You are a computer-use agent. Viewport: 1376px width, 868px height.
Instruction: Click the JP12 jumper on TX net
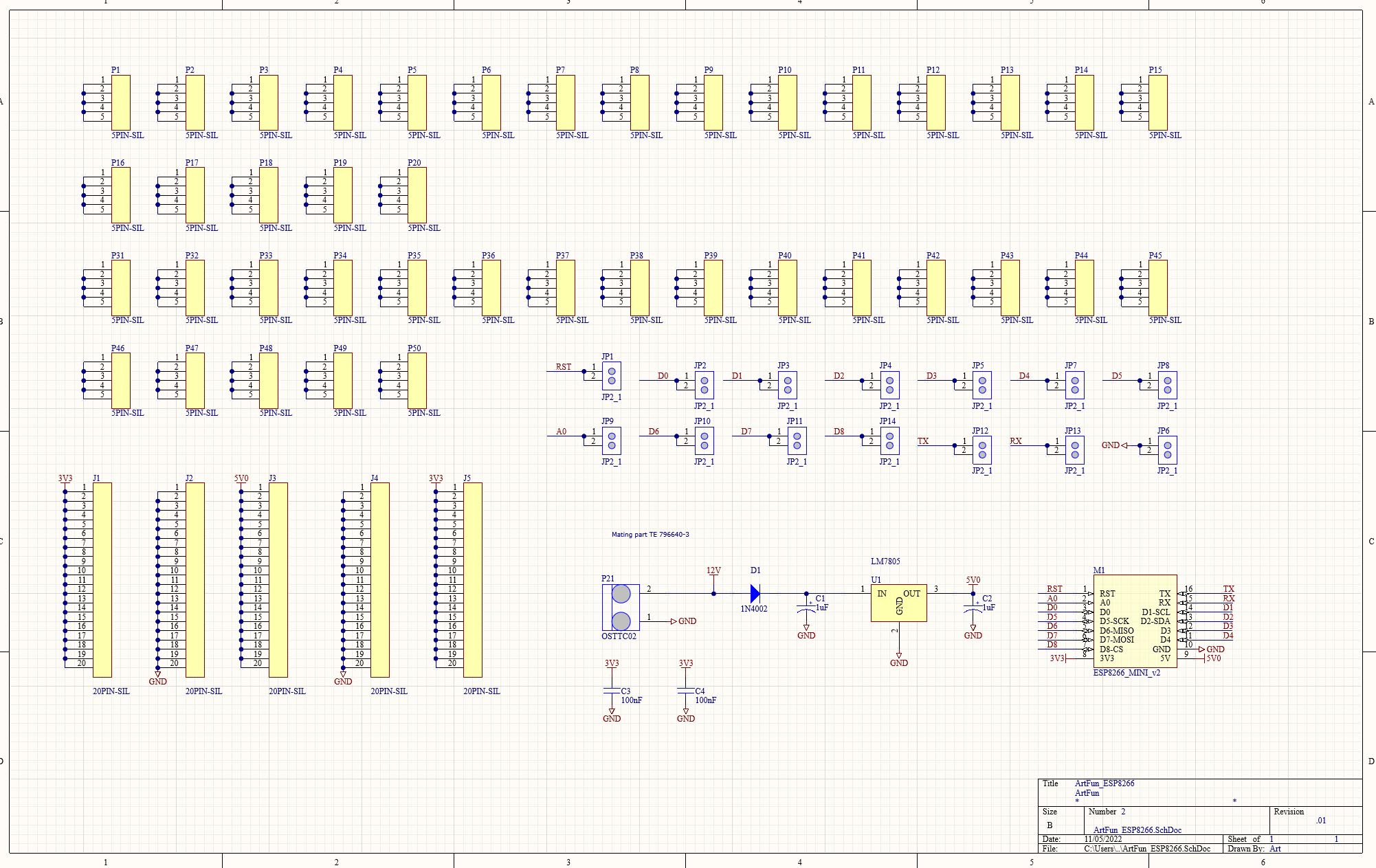(x=982, y=450)
